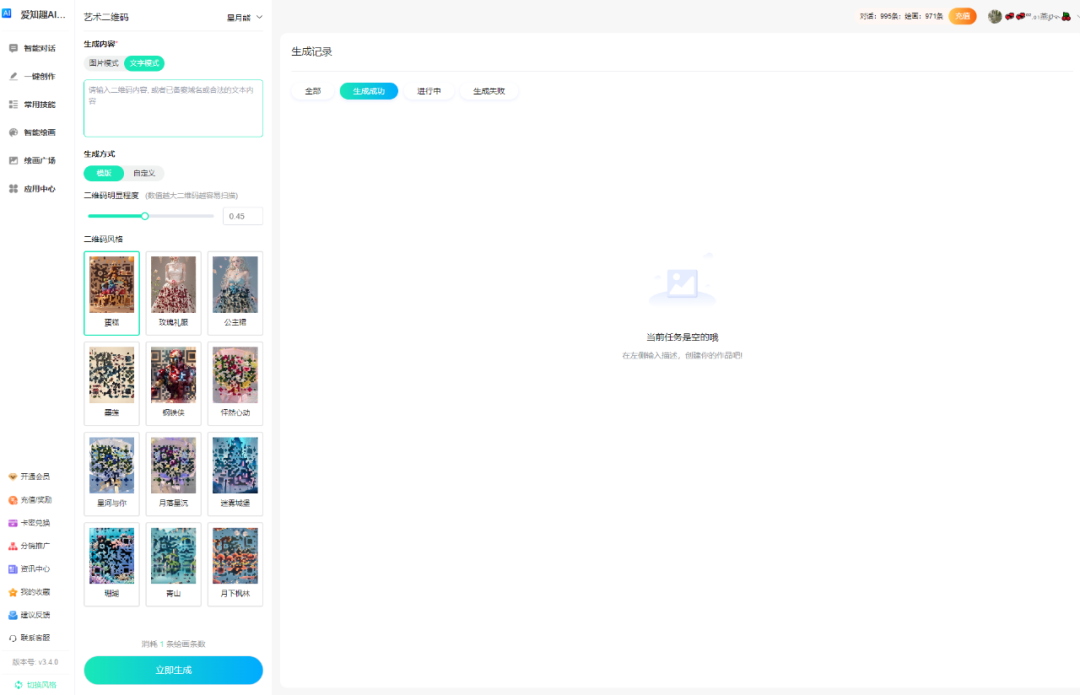This screenshot has height=695, width=1080.
Task: Focus the QR code content text box
Action: point(174,108)
